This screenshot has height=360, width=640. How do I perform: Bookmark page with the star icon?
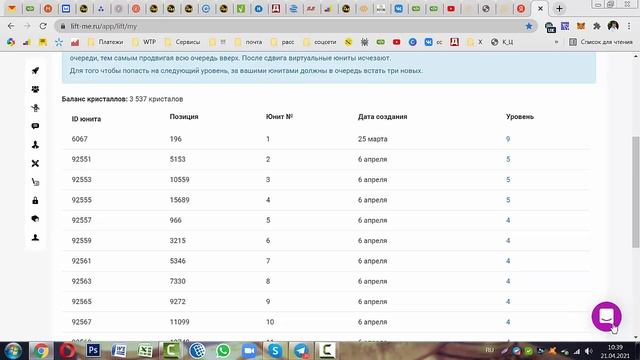coord(529,26)
